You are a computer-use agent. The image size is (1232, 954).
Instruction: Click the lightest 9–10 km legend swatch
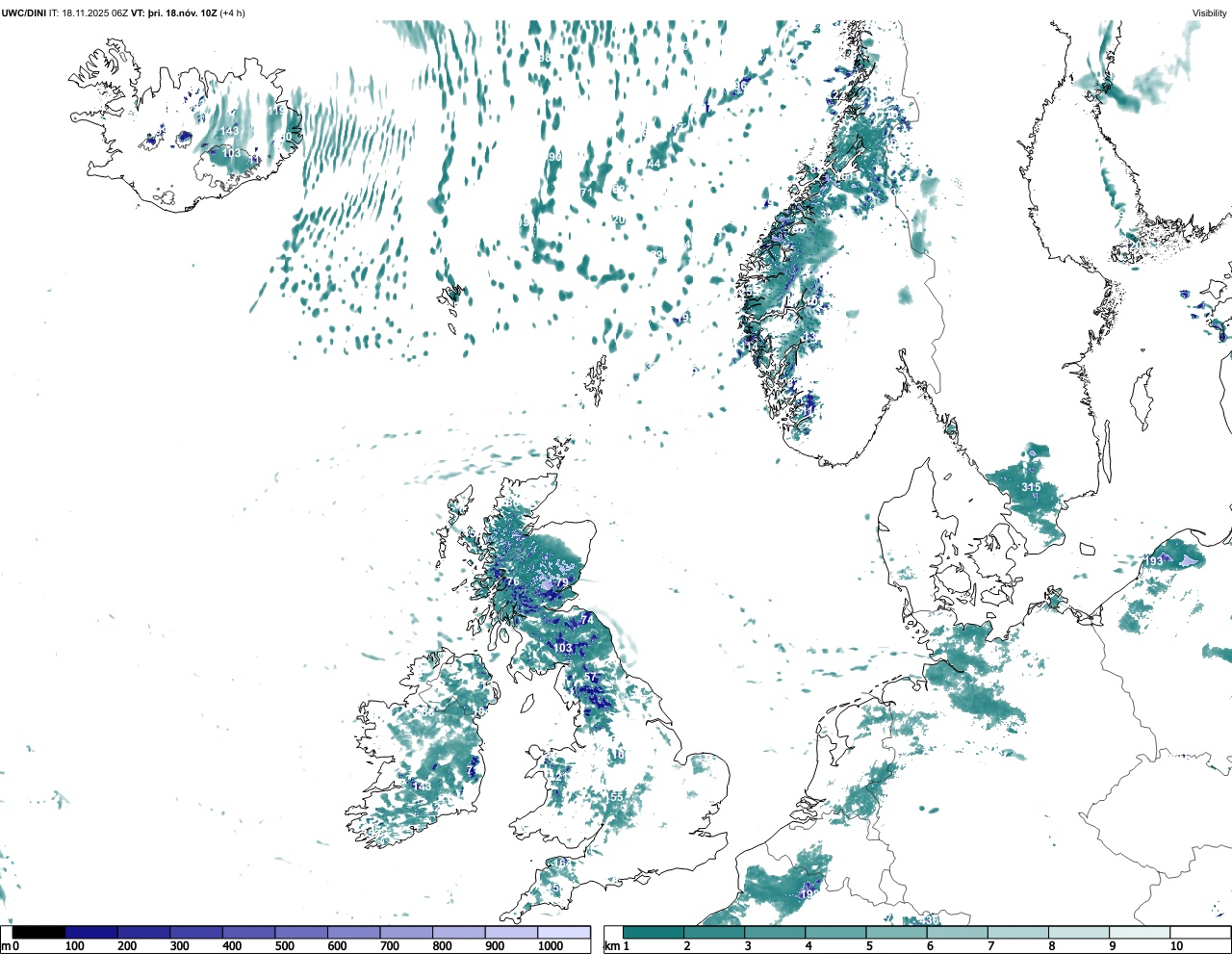[1140, 933]
